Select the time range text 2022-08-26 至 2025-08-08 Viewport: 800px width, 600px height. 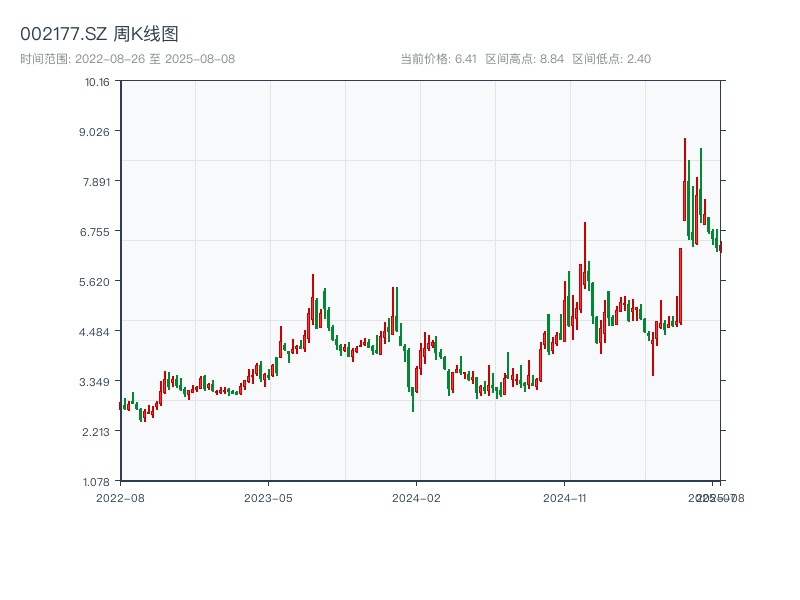(155, 59)
